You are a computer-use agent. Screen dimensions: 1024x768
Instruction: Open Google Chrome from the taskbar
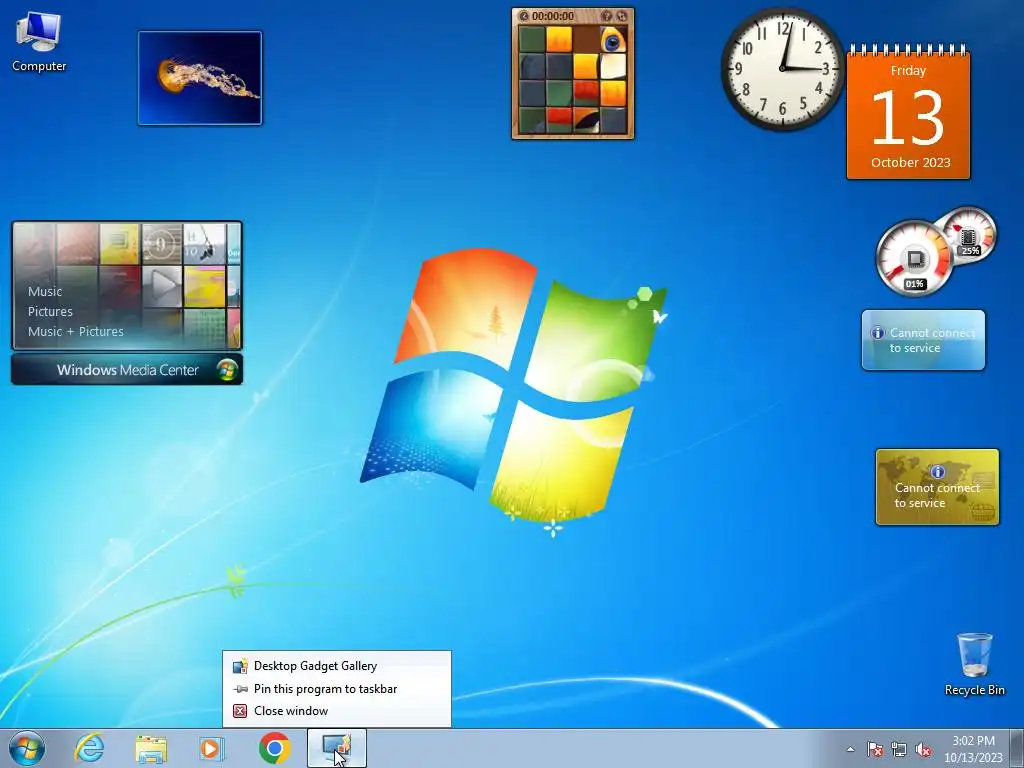tap(274, 748)
